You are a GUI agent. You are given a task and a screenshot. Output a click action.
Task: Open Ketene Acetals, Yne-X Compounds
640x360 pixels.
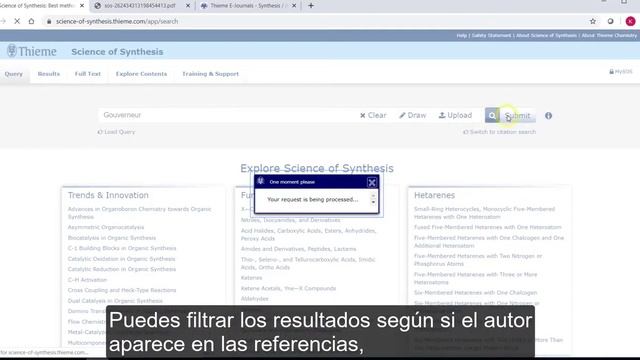288,288
